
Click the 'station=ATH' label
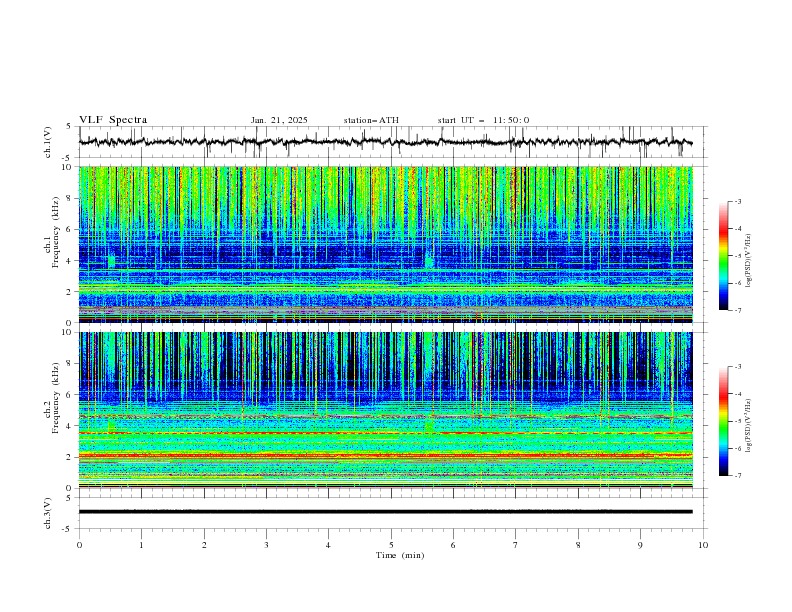click(371, 120)
